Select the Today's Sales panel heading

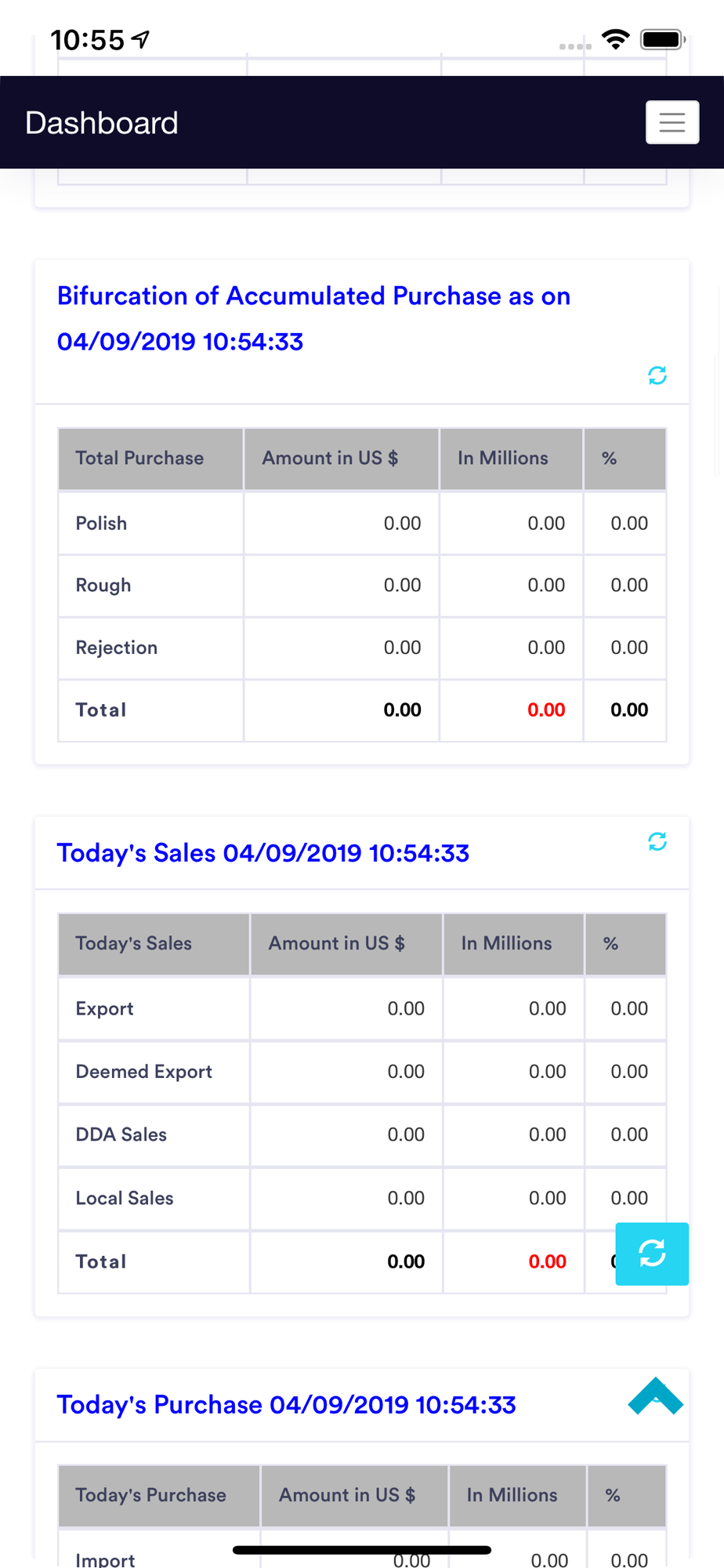pyautogui.click(x=263, y=853)
